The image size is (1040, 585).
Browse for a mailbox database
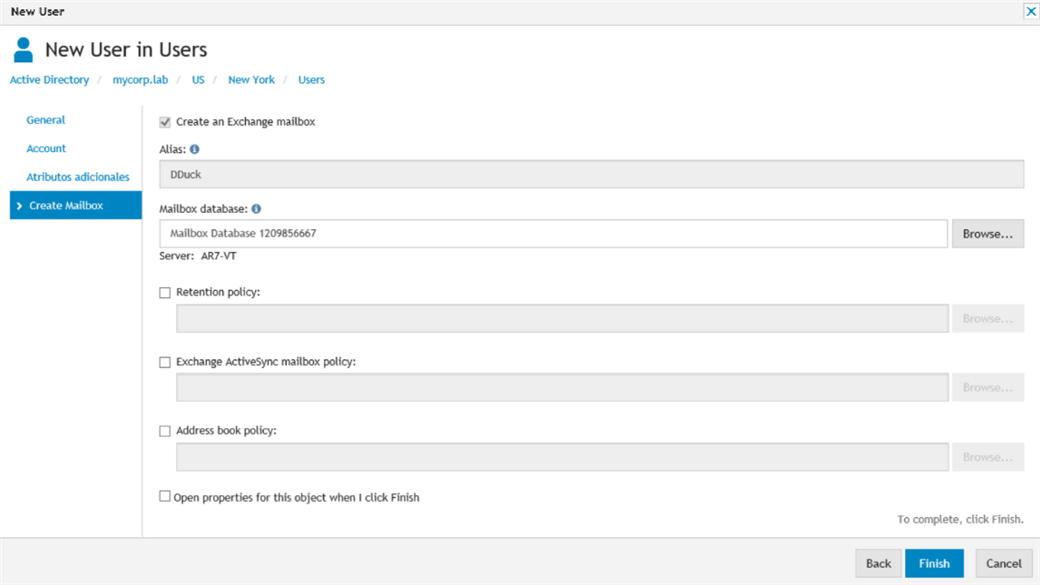tap(988, 233)
